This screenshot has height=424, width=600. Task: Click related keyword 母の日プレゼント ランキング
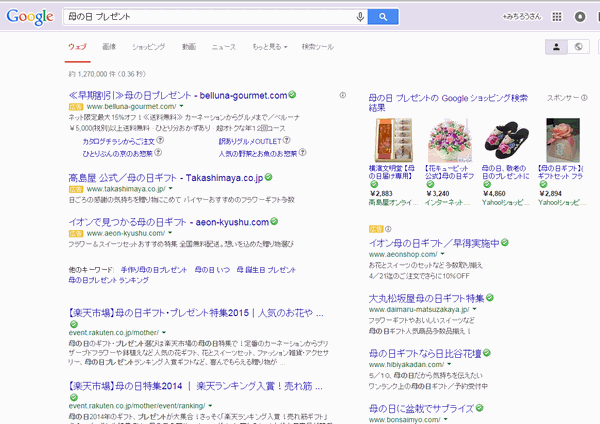pyautogui.click(x=109, y=280)
